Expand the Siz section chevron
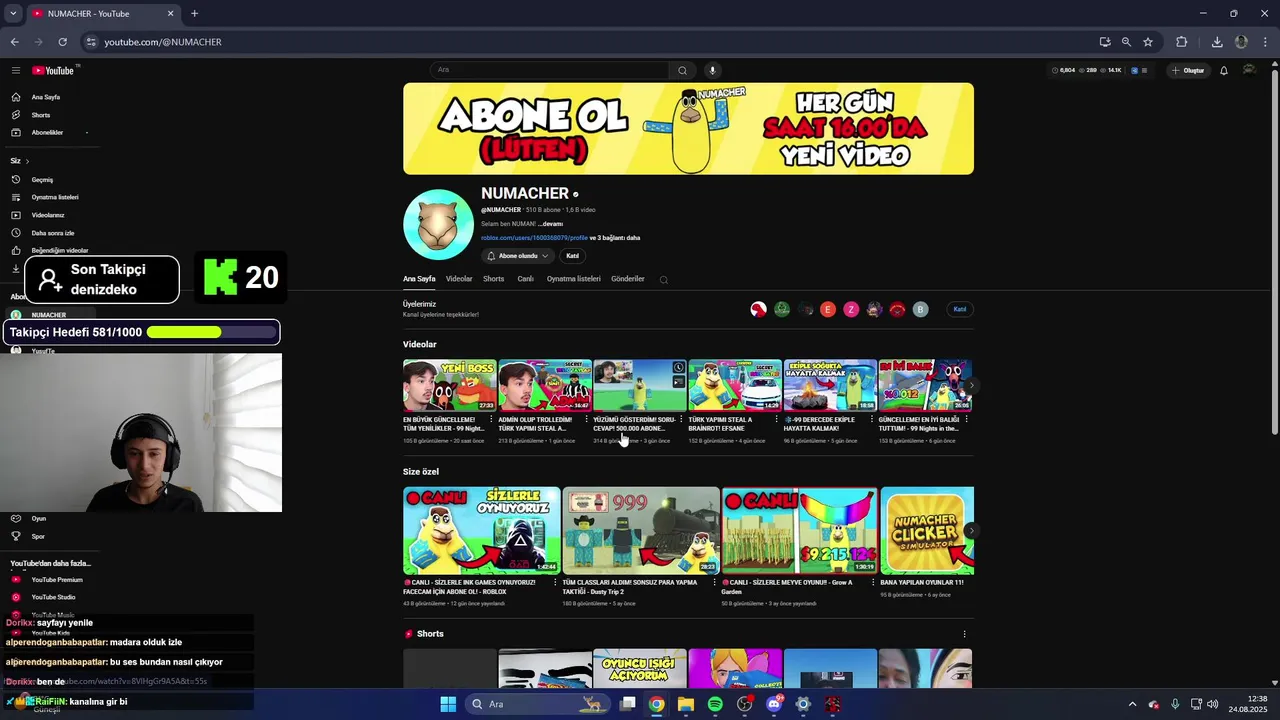Screen dimensions: 1280x720 [x=27, y=161]
